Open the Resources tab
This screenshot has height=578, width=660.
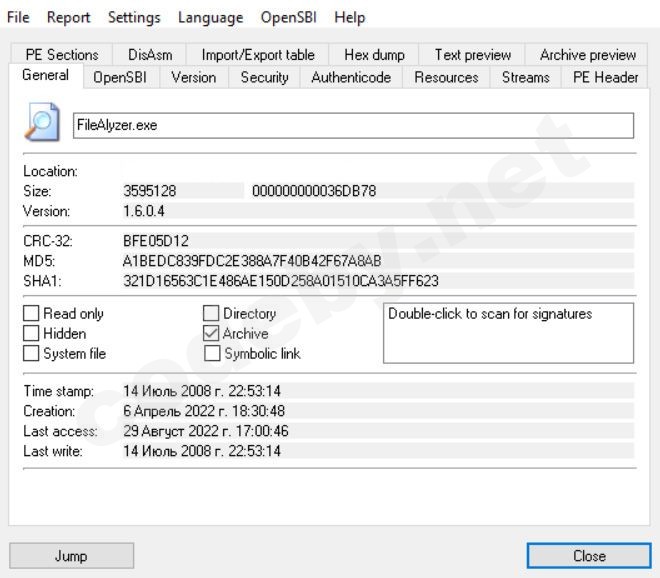(x=446, y=77)
